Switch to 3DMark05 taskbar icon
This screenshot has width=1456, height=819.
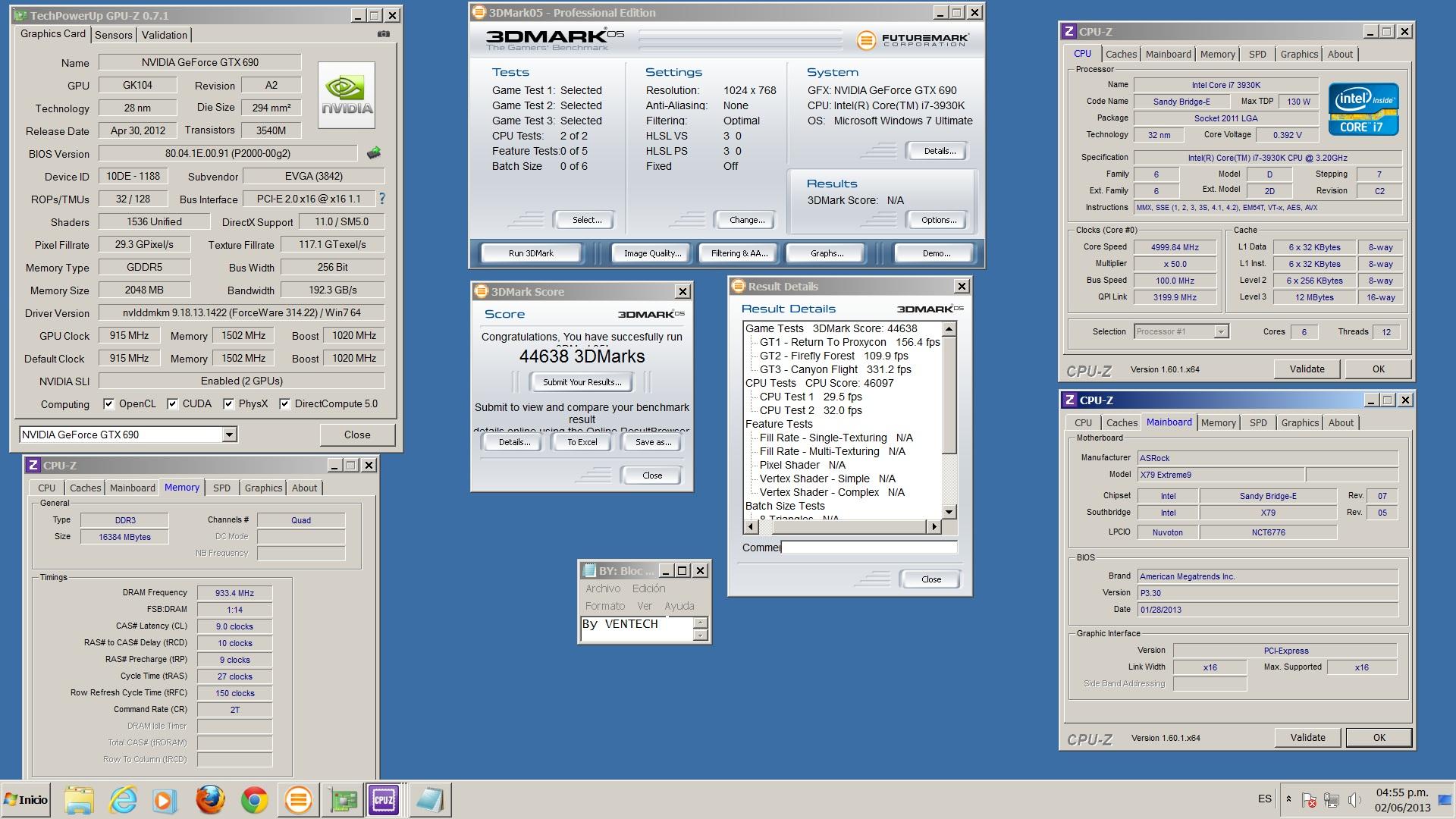[298, 800]
